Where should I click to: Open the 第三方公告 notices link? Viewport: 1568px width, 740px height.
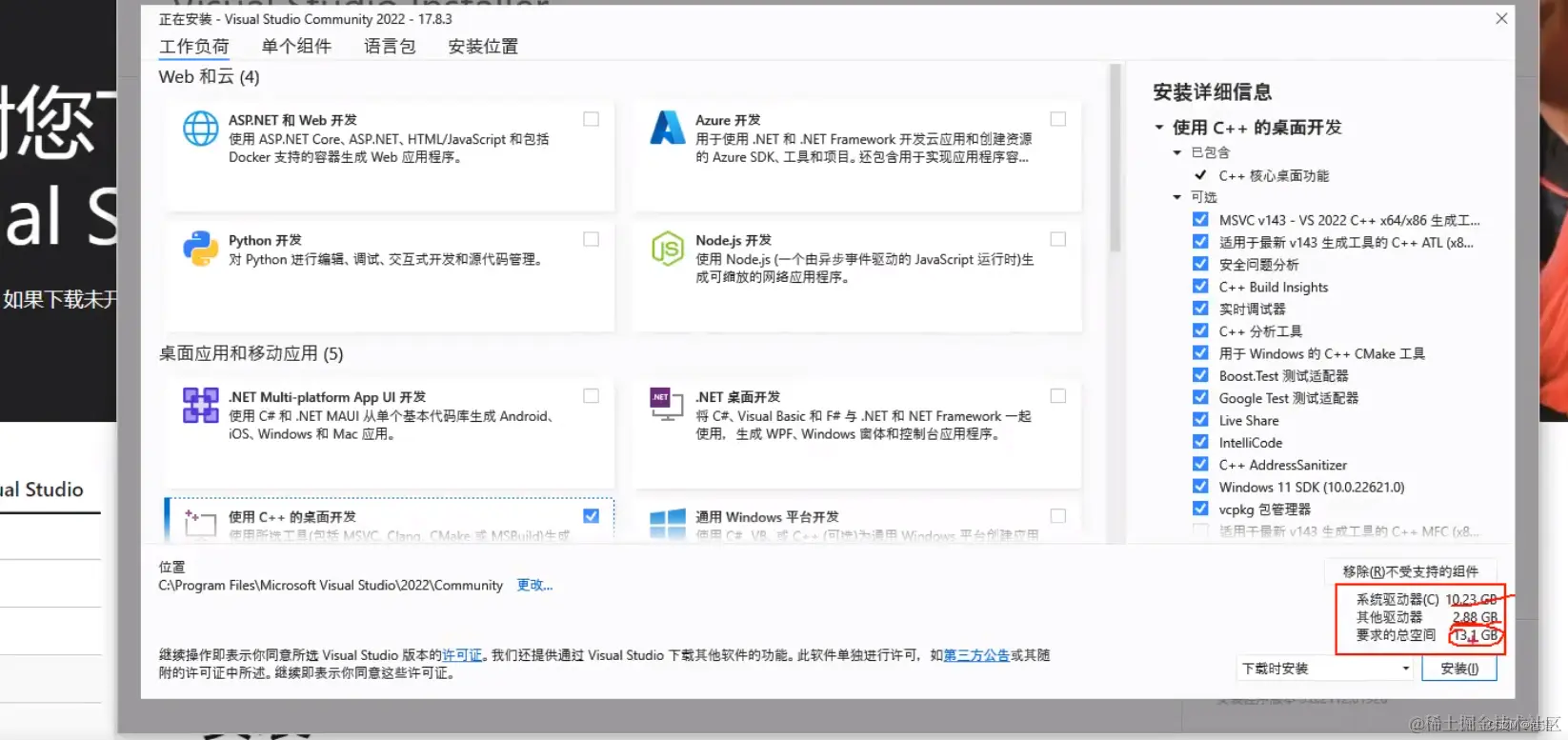point(976,655)
